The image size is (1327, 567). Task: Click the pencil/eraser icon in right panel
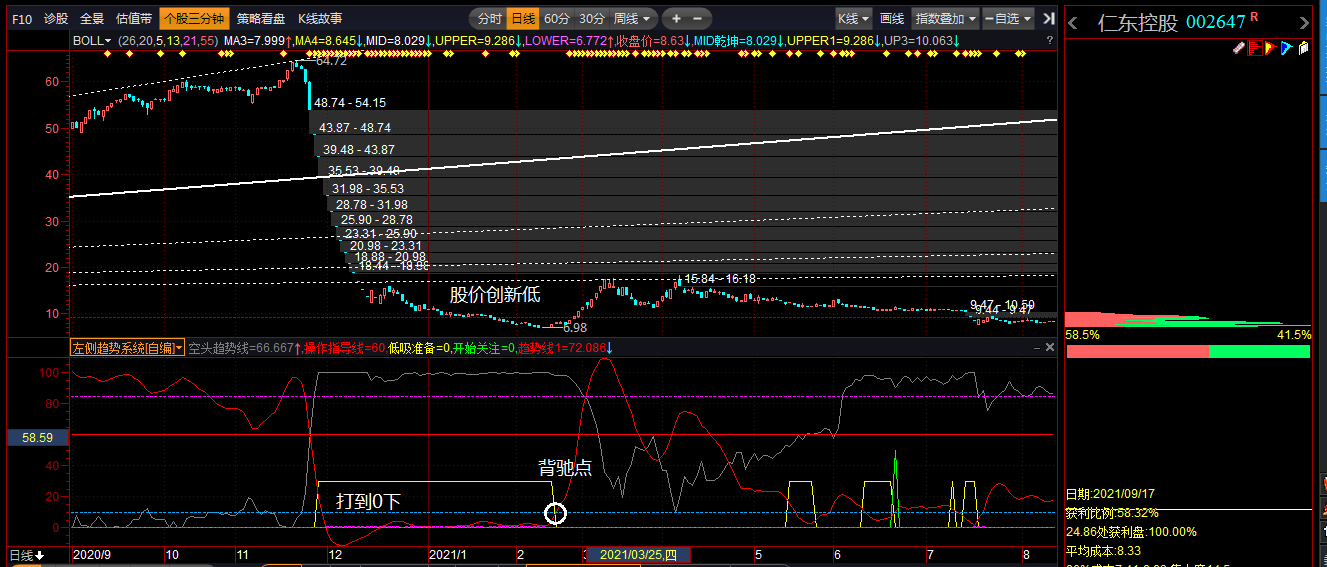(1238, 47)
